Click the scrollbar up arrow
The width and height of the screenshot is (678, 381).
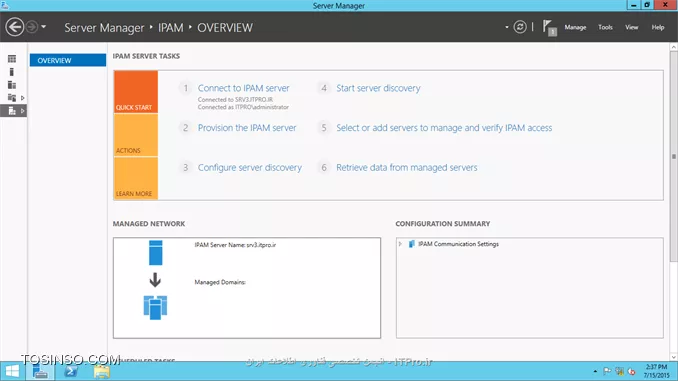674,47
